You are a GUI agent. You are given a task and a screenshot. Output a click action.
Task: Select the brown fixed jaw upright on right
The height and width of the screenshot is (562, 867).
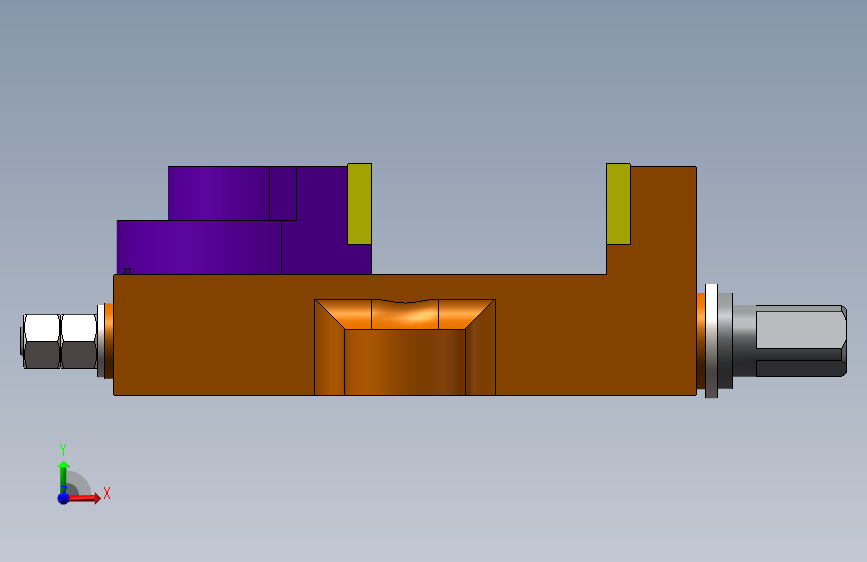pos(662,220)
